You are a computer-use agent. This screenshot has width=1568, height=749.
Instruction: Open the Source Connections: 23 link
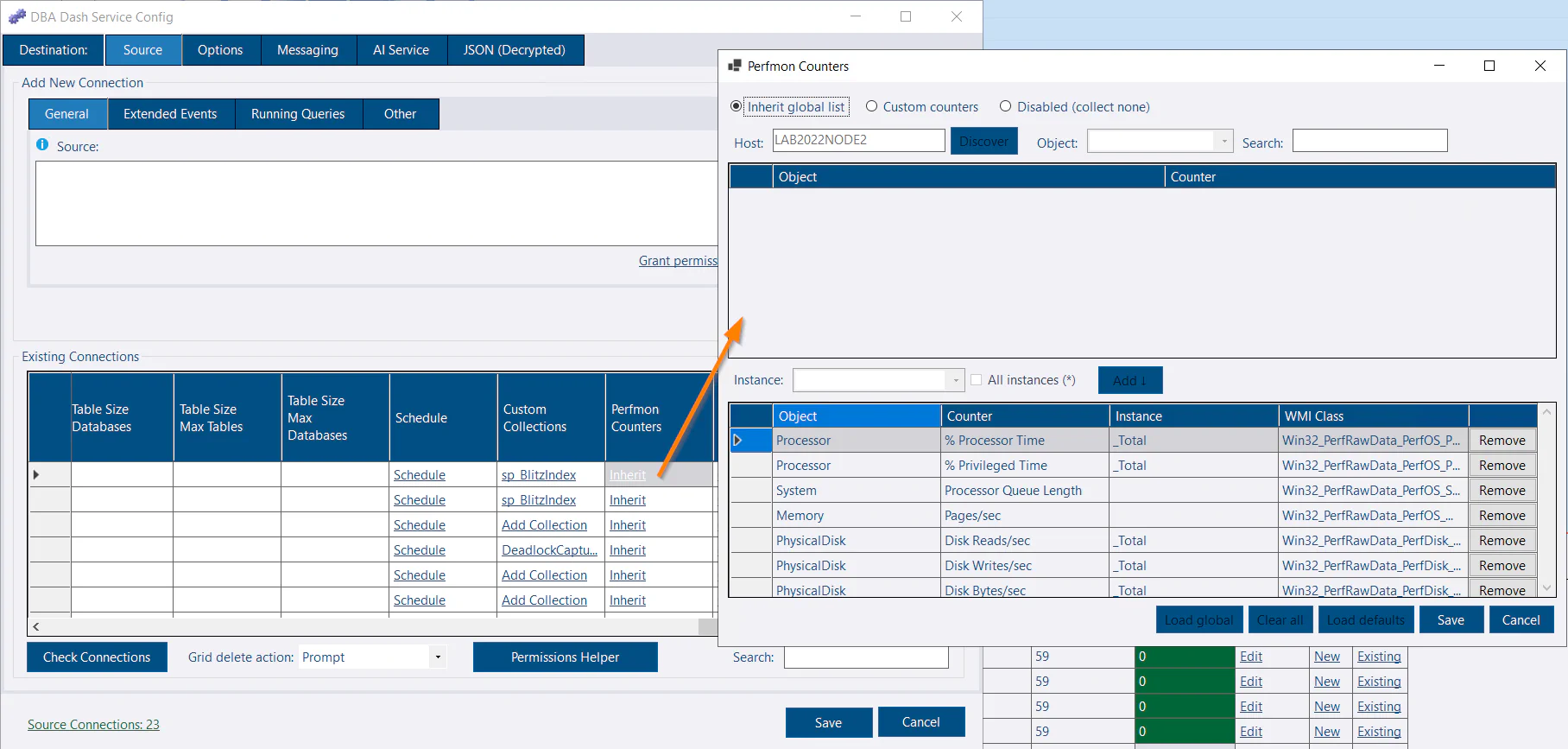point(93,725)
